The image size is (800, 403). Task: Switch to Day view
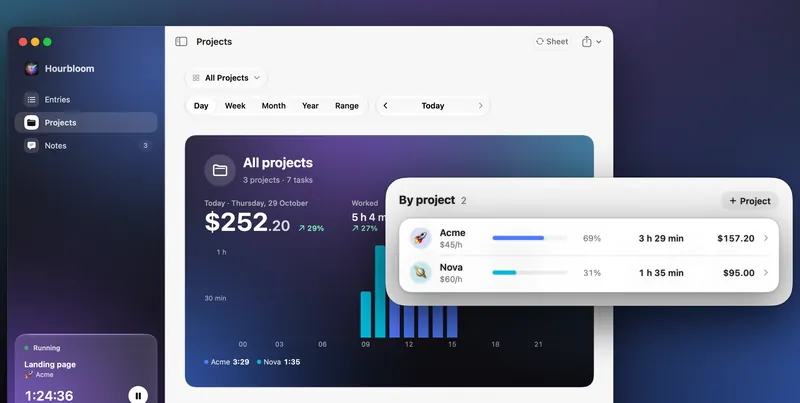pyautogui.click(x=201, y=106)
